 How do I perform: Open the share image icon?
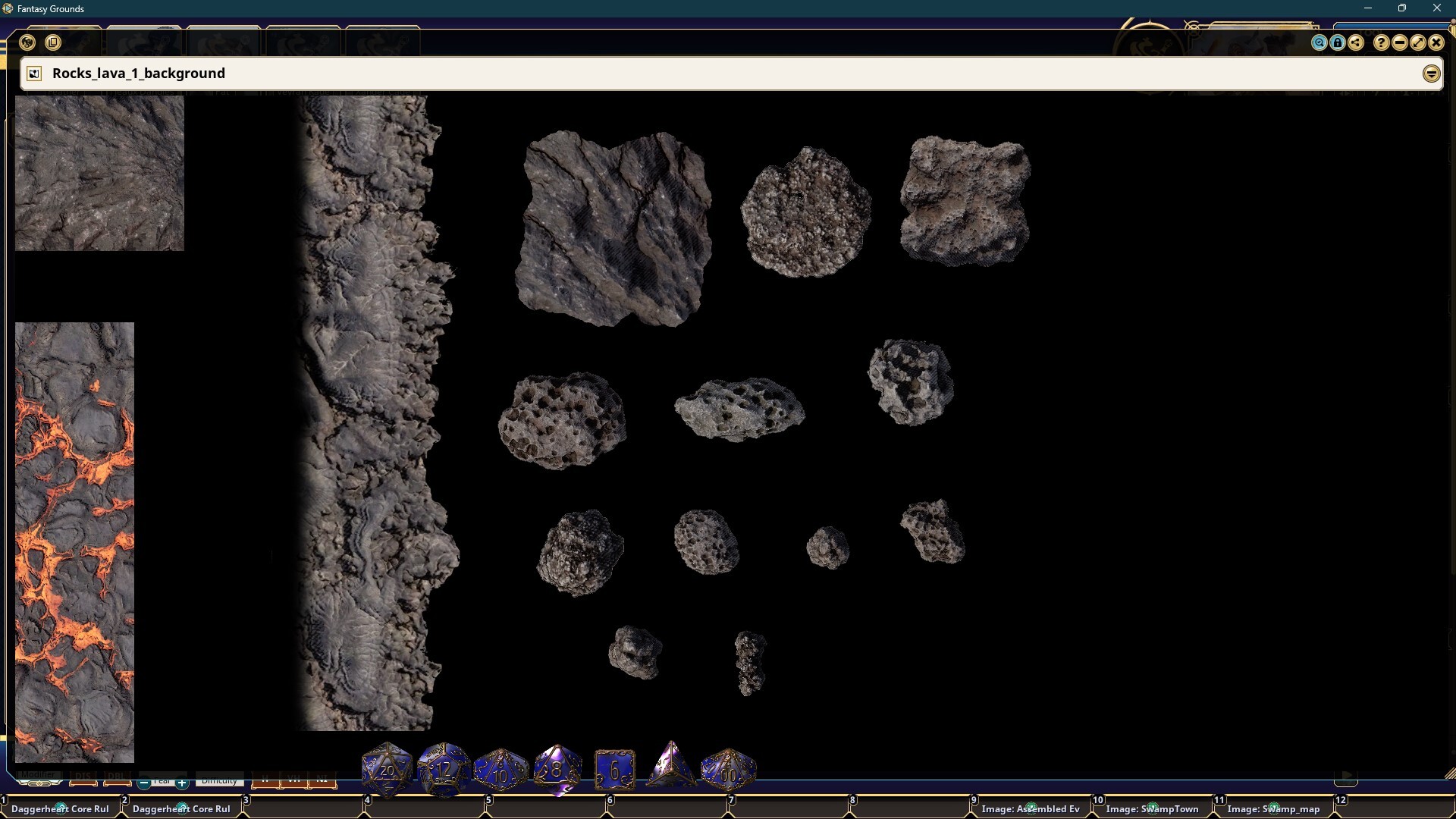tap(1356, 42)
